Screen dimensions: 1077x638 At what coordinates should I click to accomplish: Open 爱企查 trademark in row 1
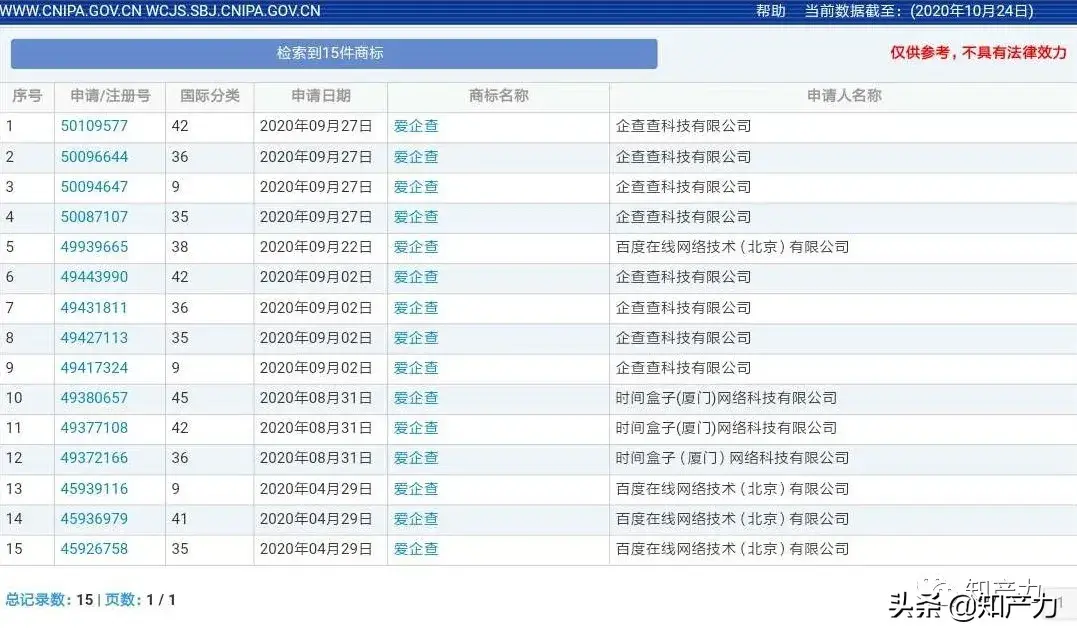[416, 126]
